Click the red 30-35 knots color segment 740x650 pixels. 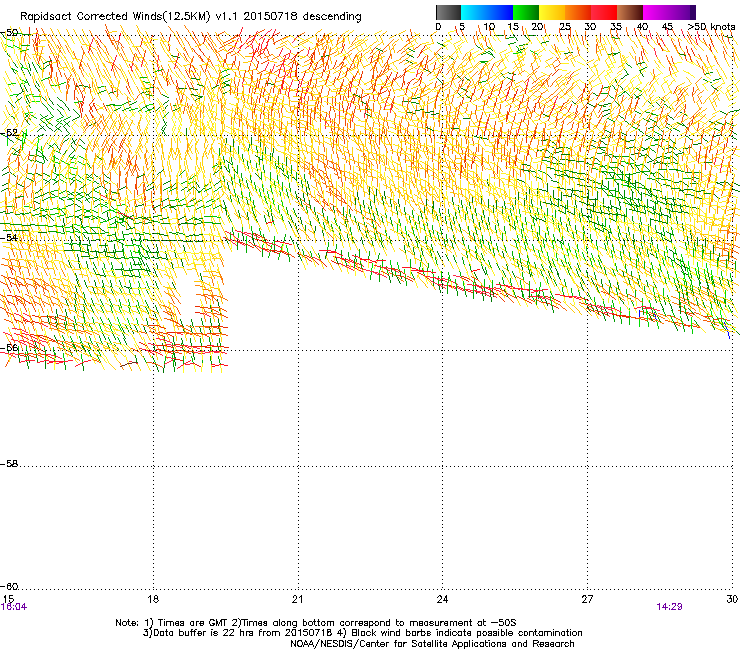(604, 12)
